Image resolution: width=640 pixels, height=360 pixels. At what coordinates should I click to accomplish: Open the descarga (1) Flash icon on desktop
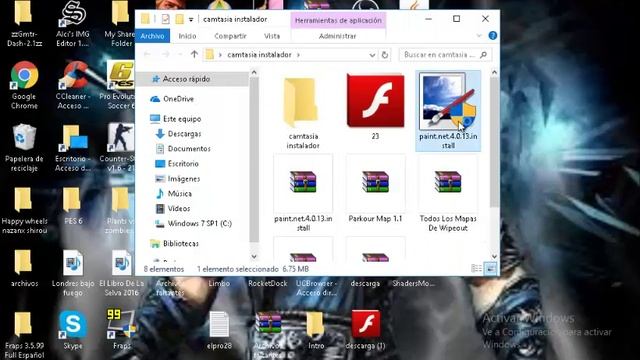[365, 330]
